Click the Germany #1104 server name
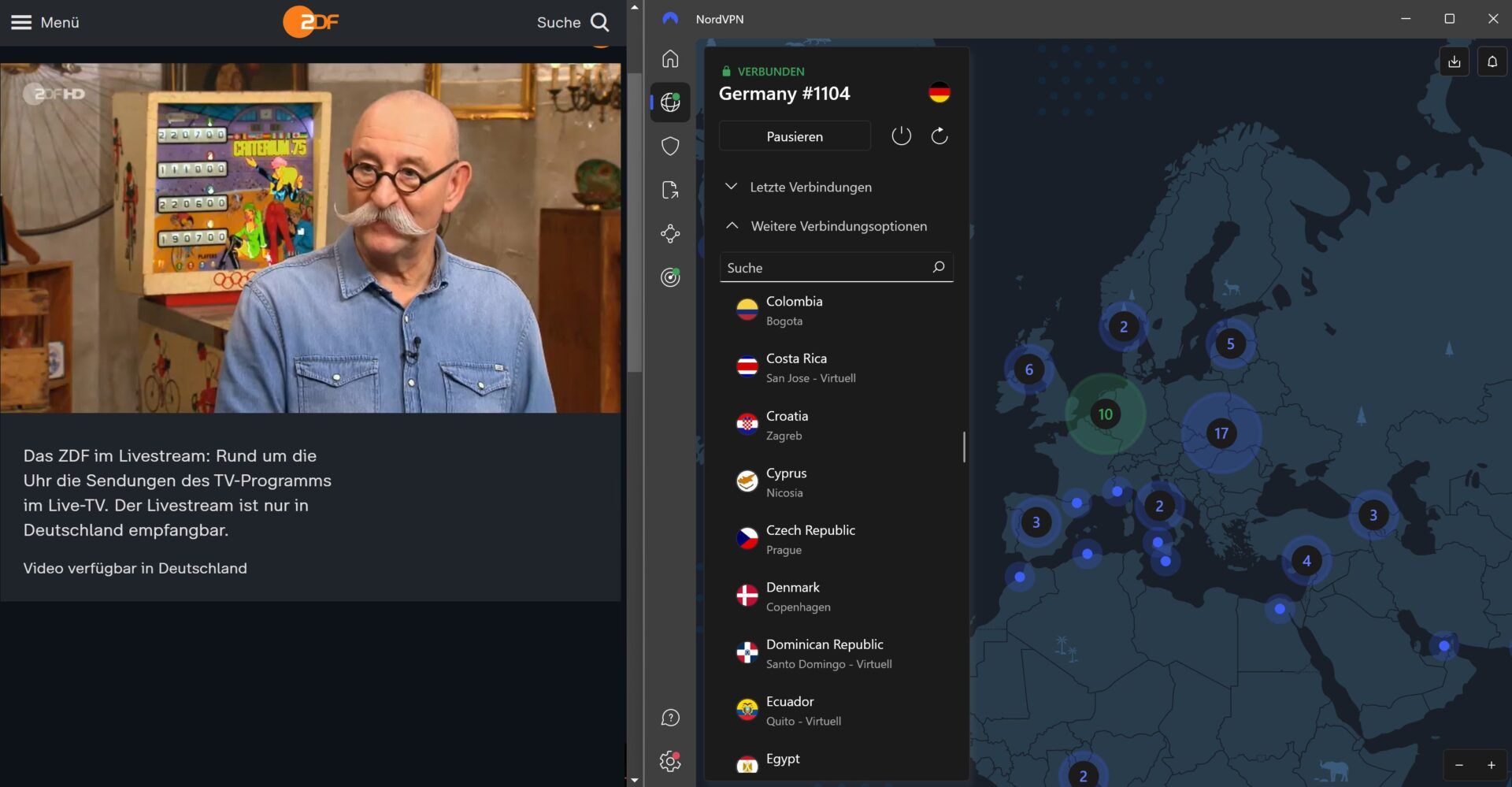 (x=784, y=94)
